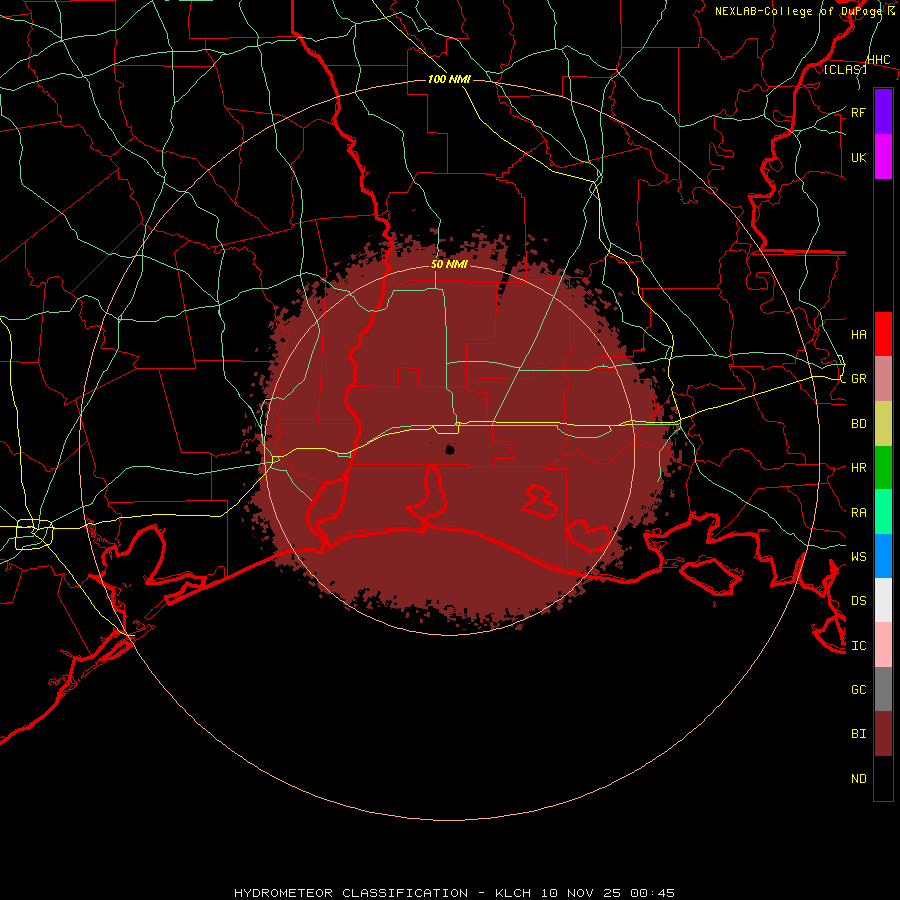
Task: Click the black radar site dot at center
Action: point(450,449)
